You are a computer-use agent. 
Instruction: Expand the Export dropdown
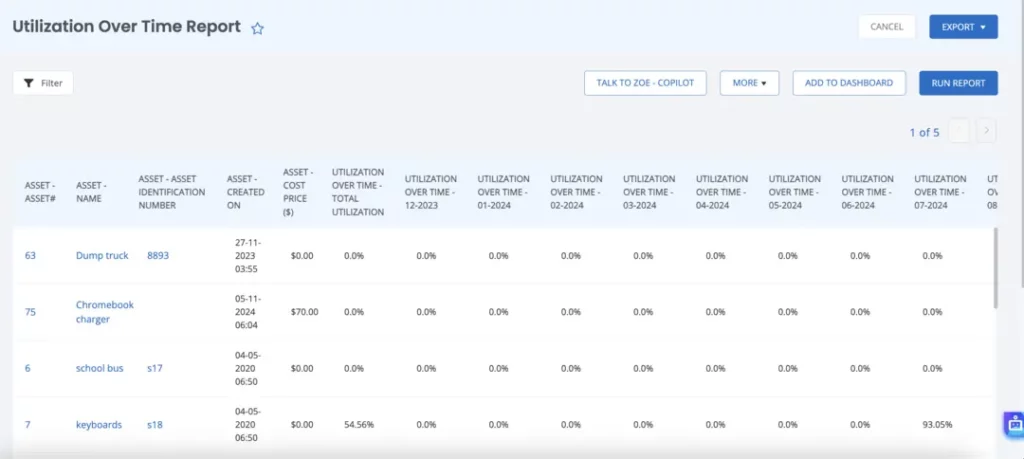tap(963, 27)
